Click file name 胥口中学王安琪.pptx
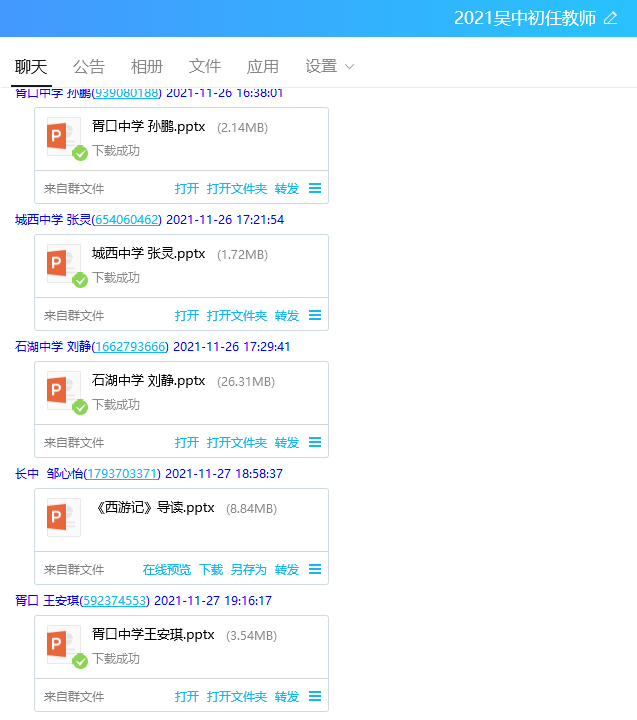Viewport: 637px width, 720px height. (x=153, y=635)
